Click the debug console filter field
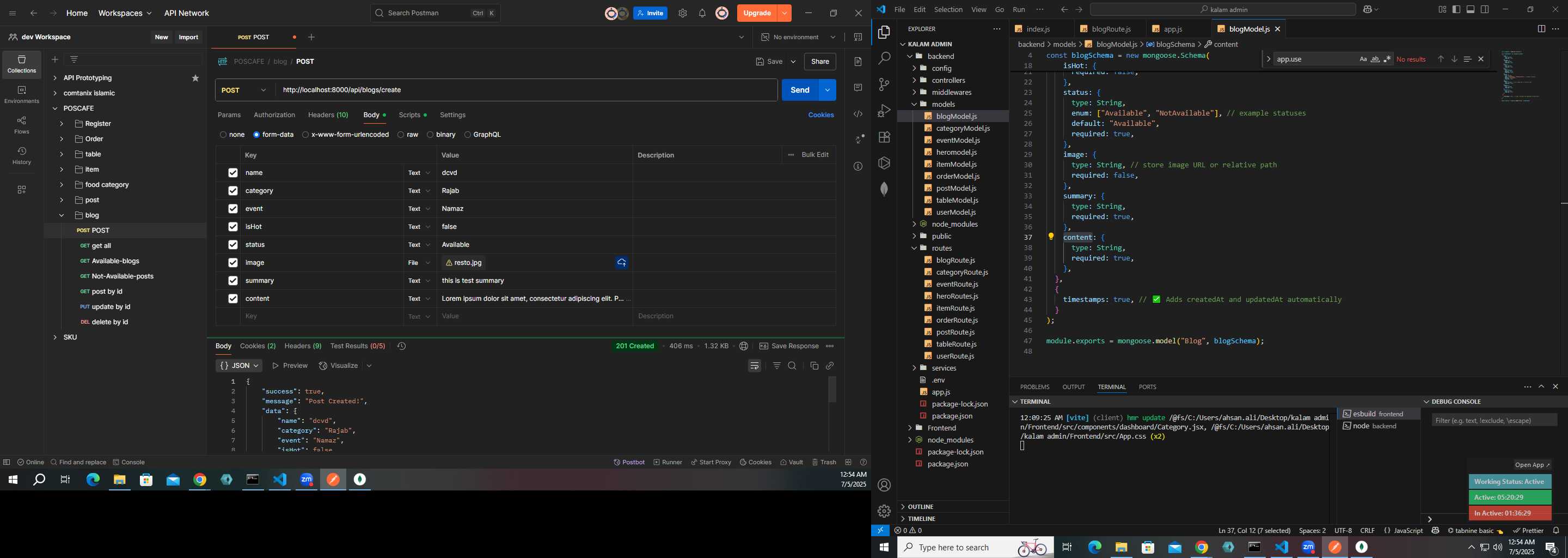This screenshot has height=558, width=1568. 1494,420
